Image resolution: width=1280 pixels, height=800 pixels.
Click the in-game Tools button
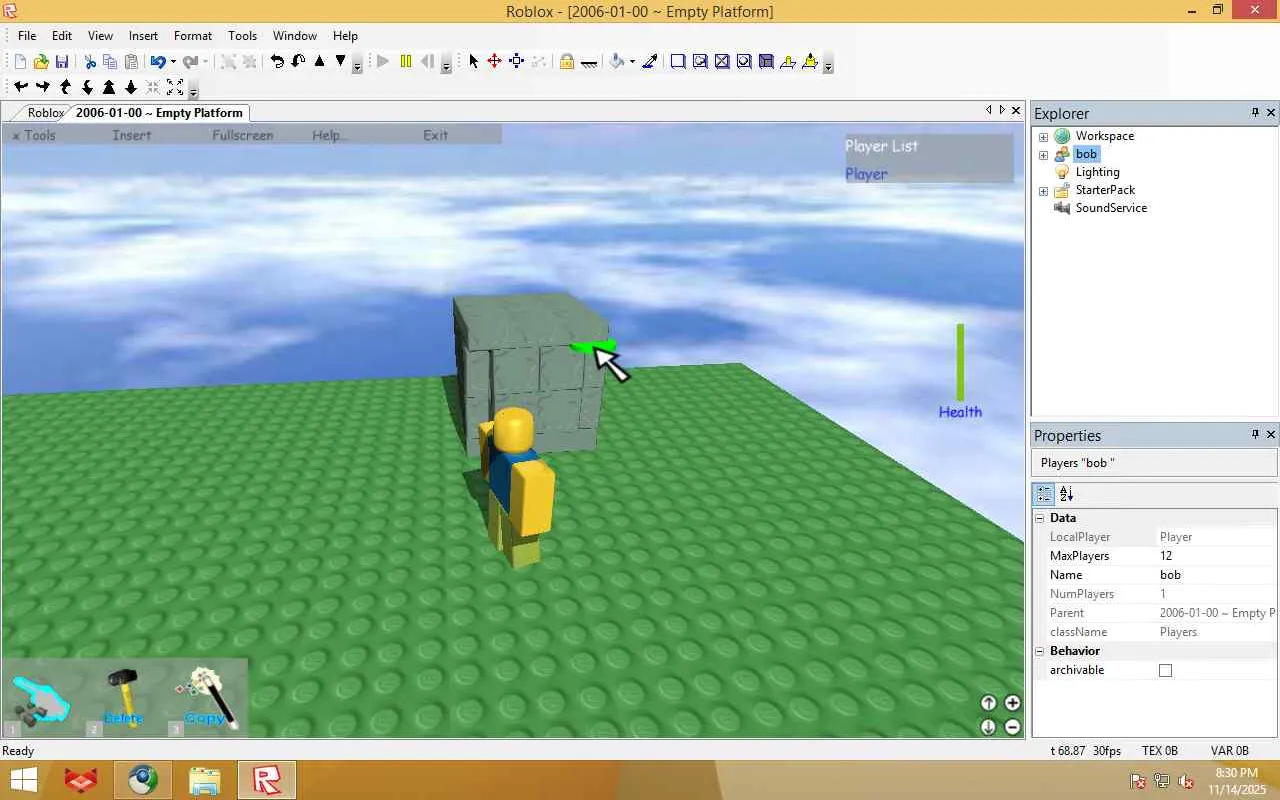[34, 135]
